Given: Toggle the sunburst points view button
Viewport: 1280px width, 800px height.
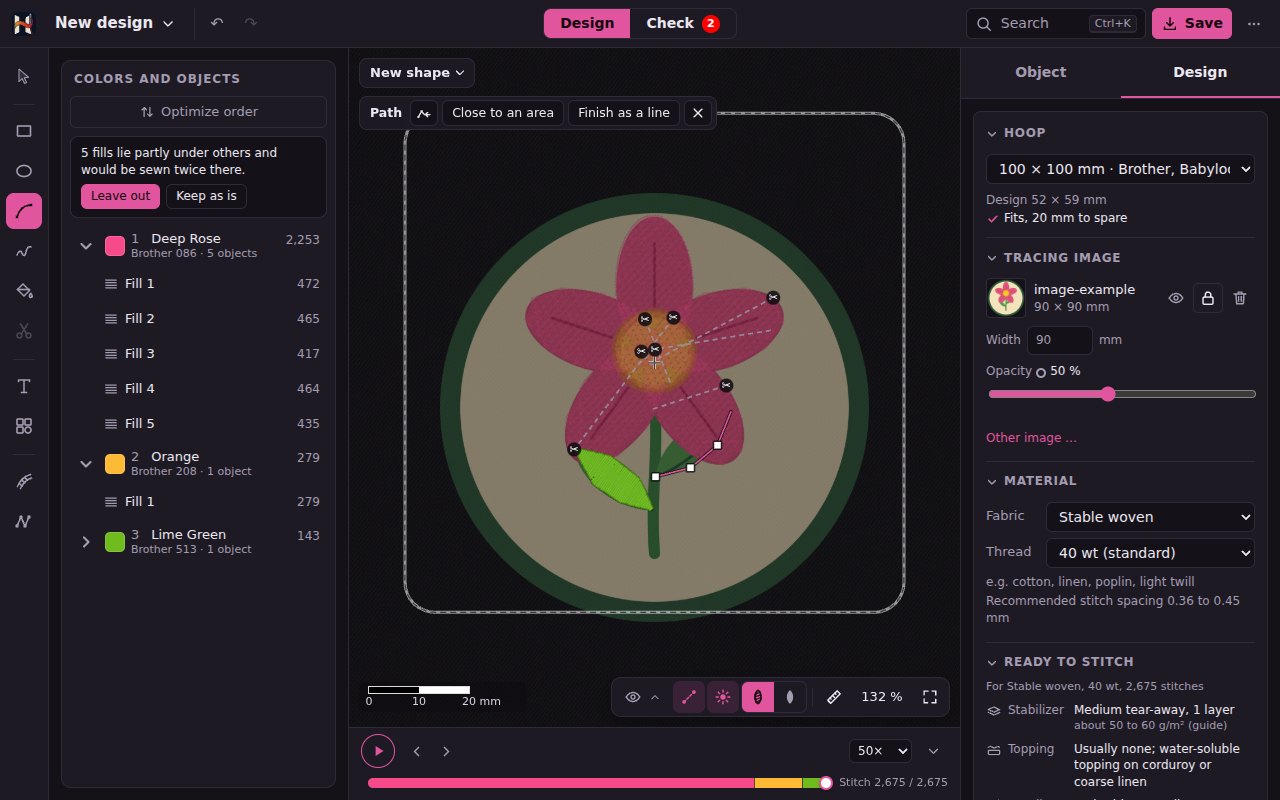Looking at the screenshot, I should (x=723, y=697).
